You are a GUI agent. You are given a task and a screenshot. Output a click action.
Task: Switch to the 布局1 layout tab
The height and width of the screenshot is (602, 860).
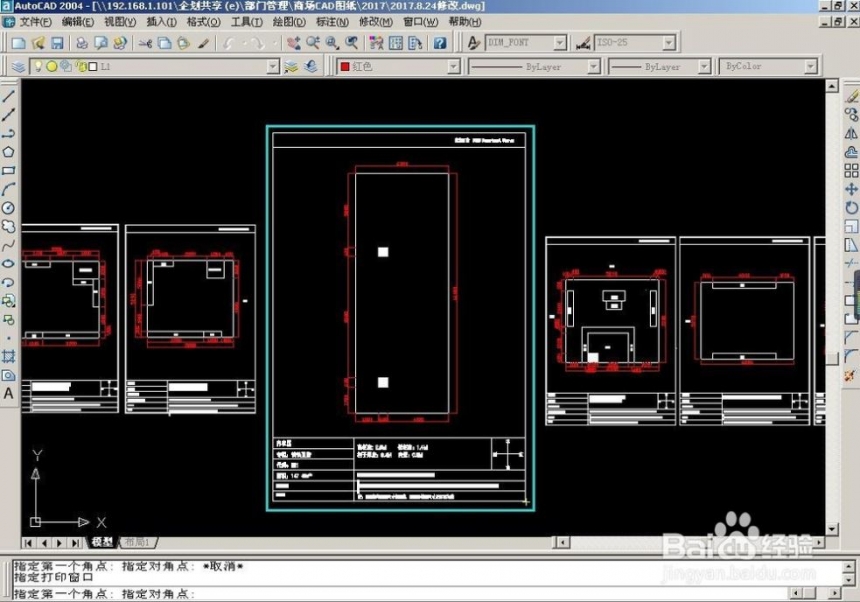[137, 542]
